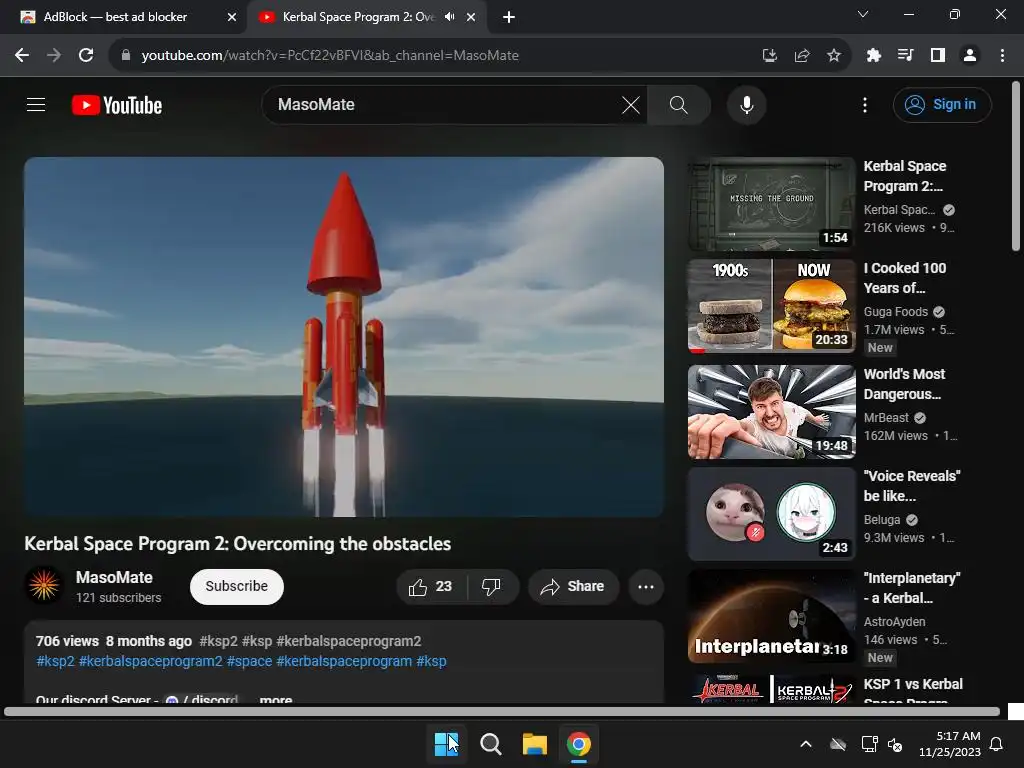
Task: Open taskbar clock showing 5:17 AM
Action: point(950,744)
